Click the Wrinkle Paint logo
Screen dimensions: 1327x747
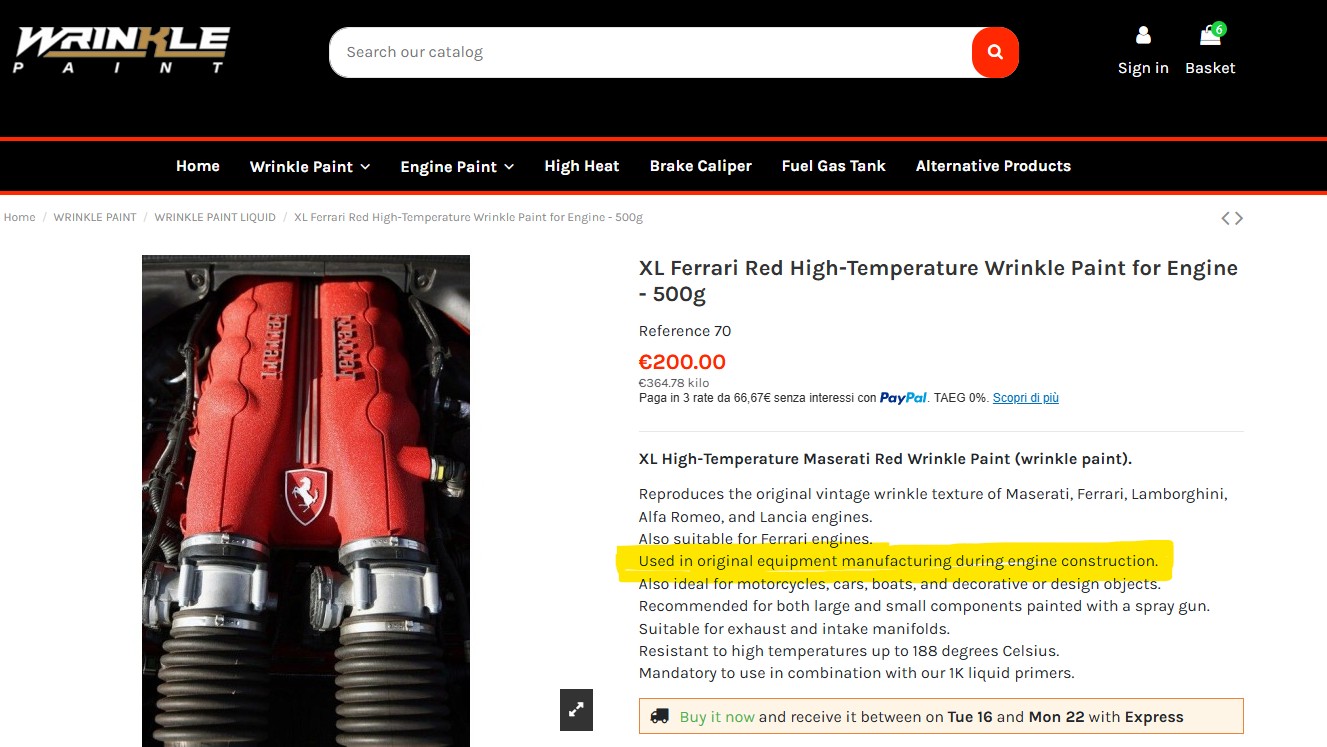121,50
